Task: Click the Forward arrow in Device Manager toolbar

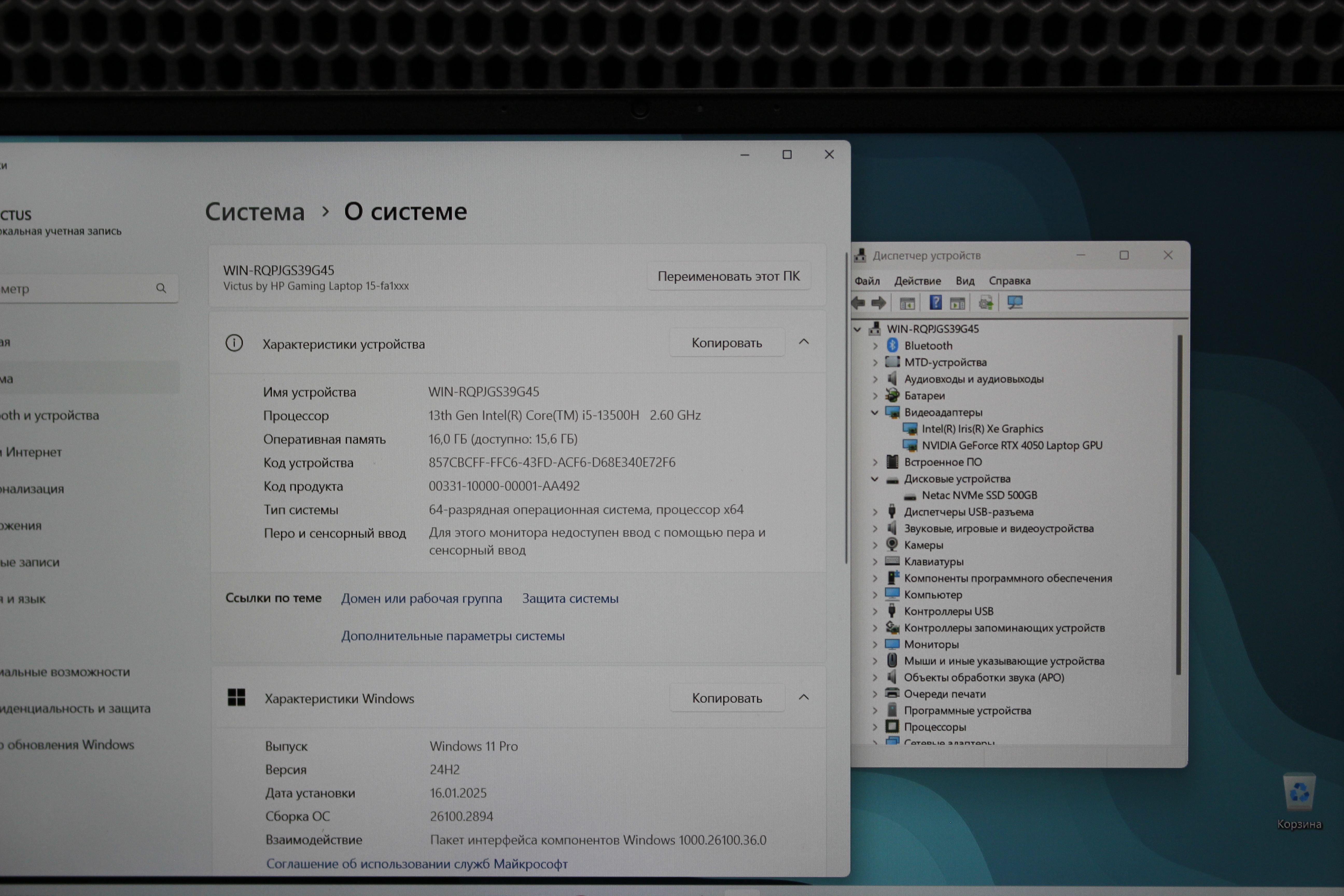Action: [x=879, y=303]
